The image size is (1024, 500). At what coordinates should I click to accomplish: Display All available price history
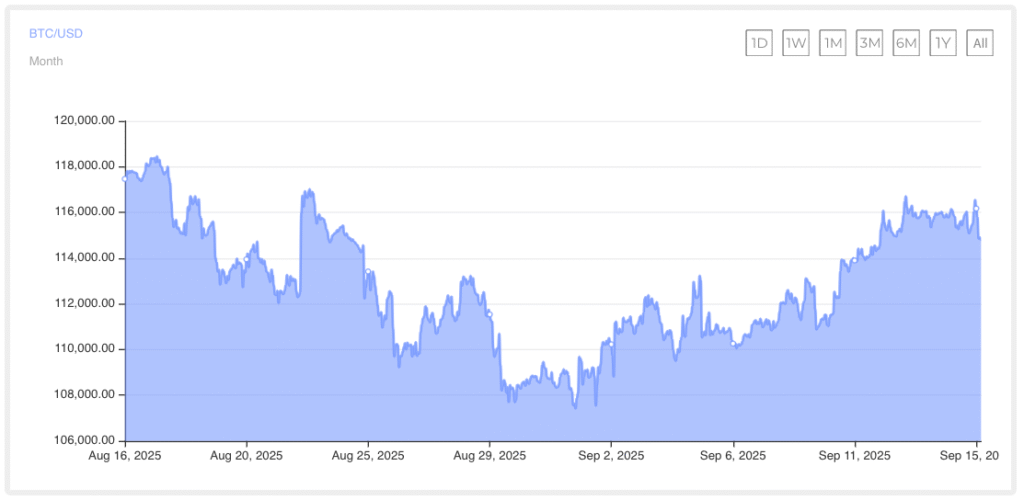pos(980,44)
